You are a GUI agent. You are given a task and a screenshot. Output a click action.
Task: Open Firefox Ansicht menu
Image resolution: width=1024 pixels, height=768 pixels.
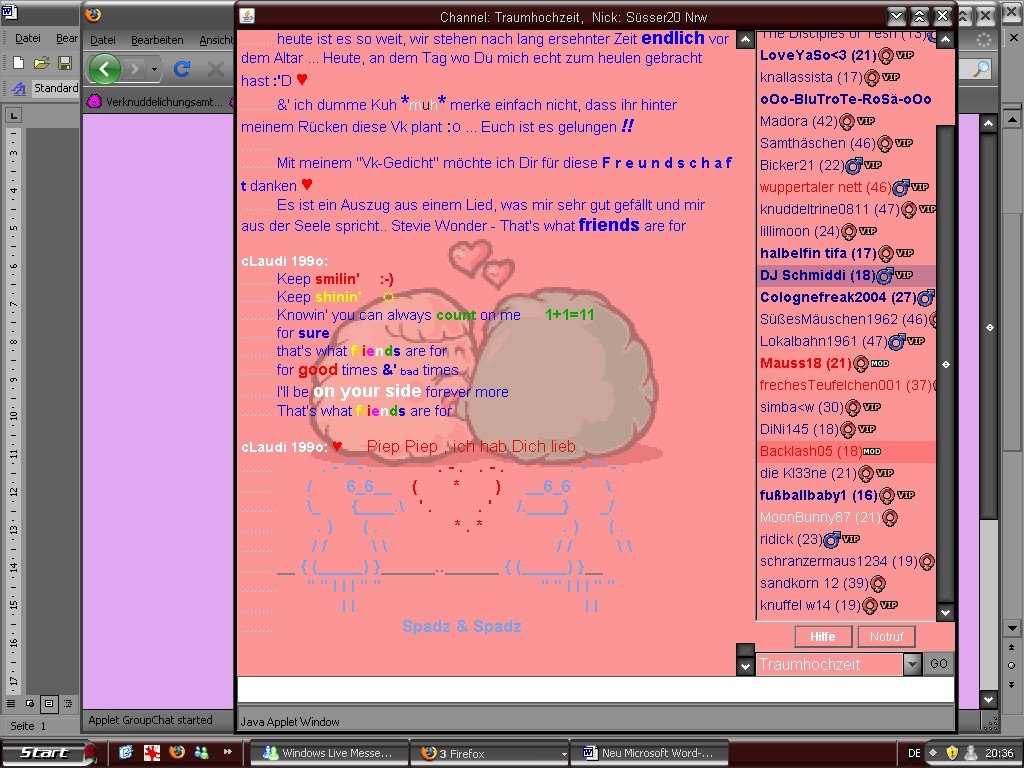(216, 40)
